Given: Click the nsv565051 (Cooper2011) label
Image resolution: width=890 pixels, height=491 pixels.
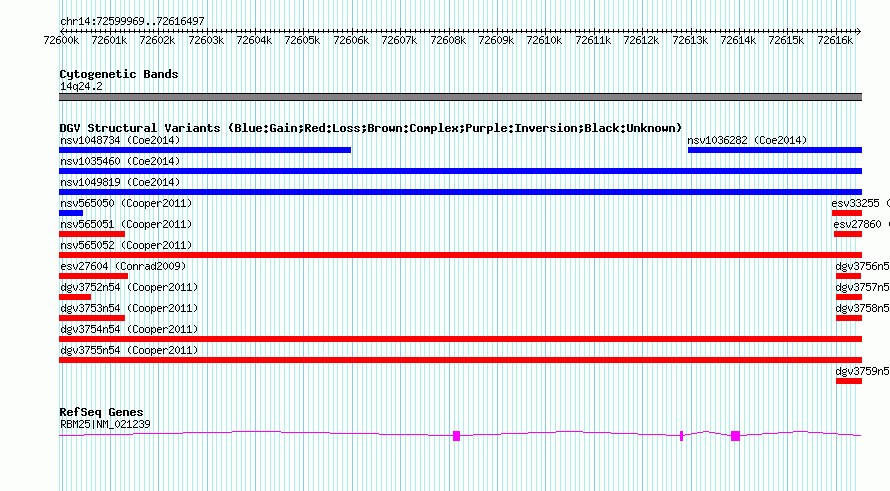Looking at the screenshot, I should [x=126, y=224].
